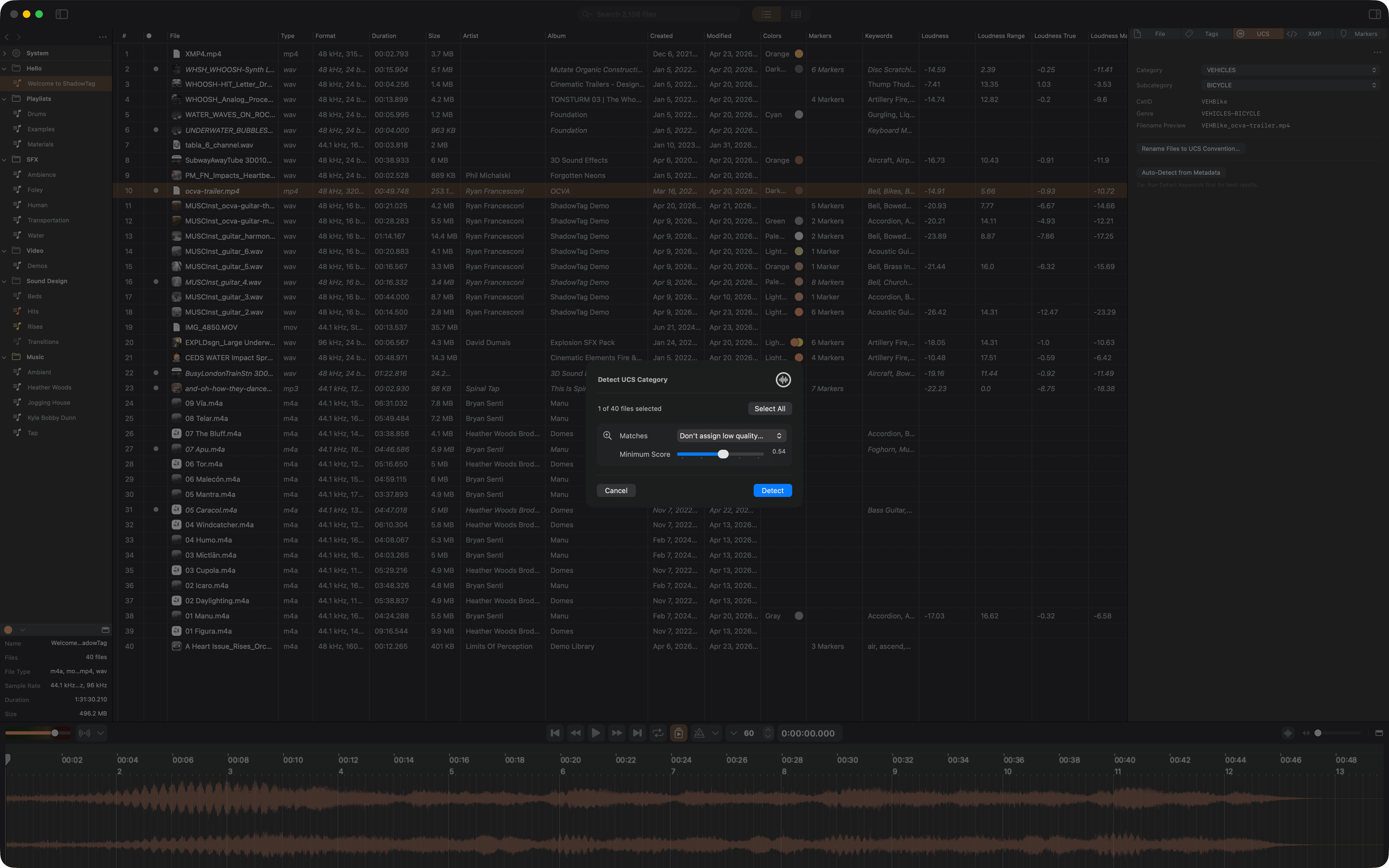Toggle the autoplay queue icon in transport
Screen dimensions: 1389x868
pyautogui.click(x=678, y=733)
